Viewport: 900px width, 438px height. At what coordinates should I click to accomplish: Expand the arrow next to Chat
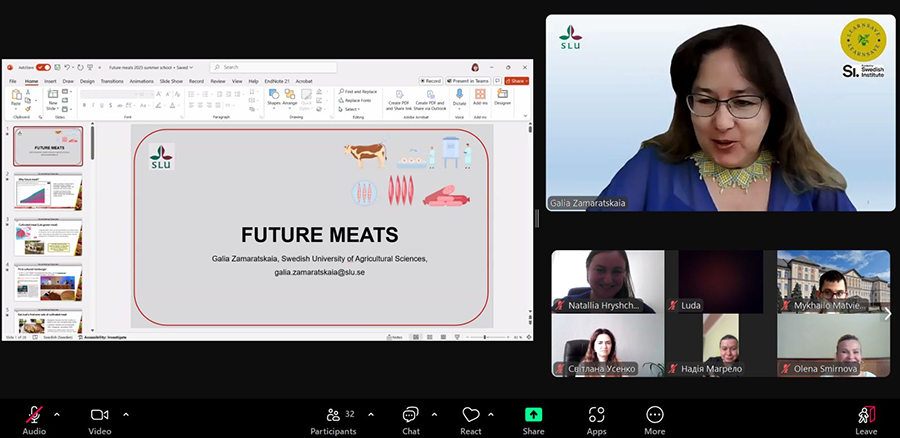click(434, 414)
